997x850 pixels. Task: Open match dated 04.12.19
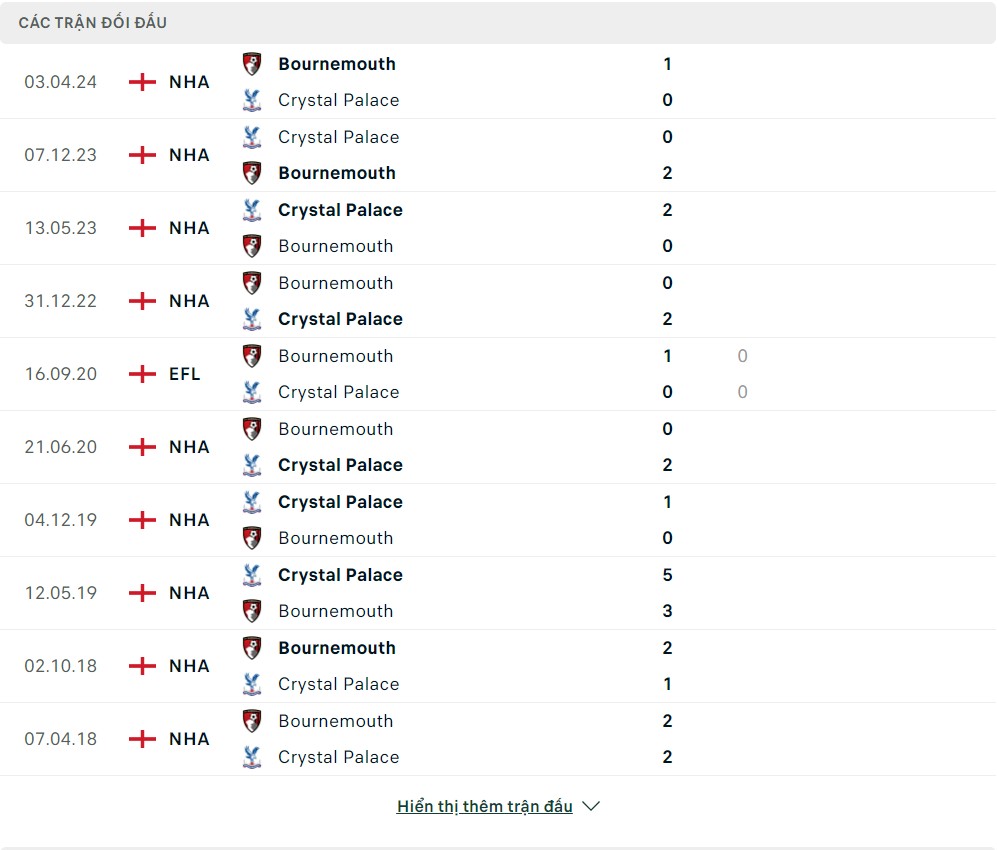(x=61, y=520)
